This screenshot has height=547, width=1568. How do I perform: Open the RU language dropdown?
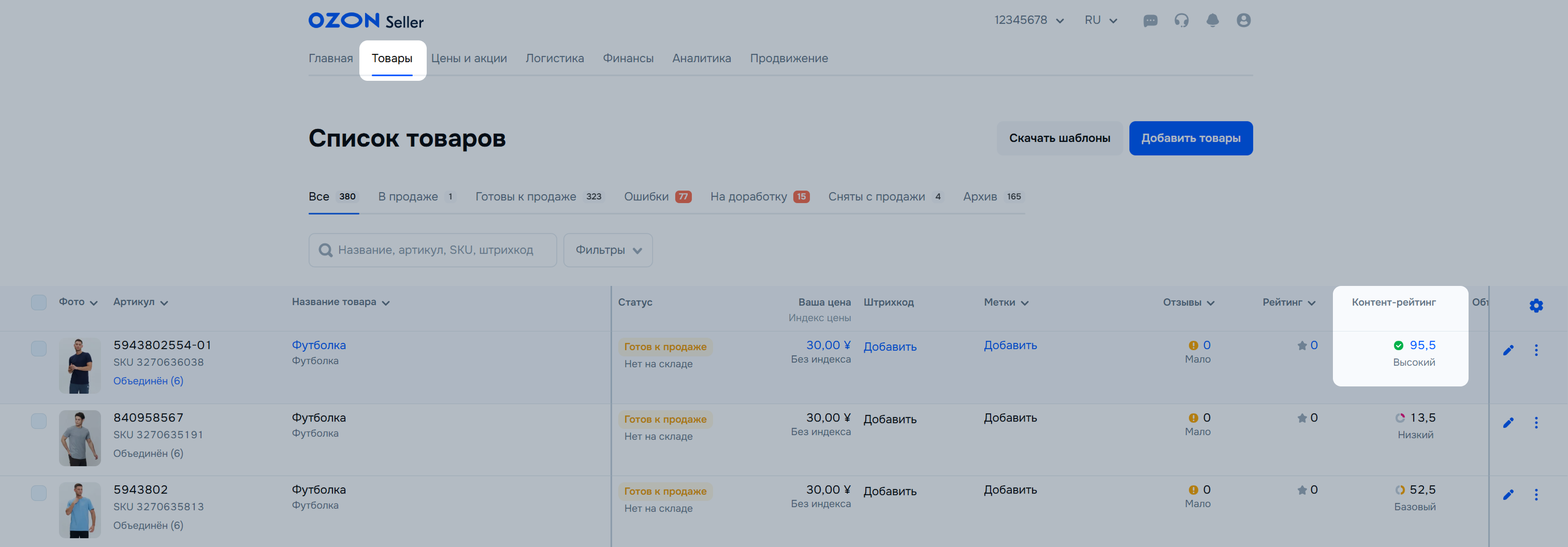coord(1100,21)
